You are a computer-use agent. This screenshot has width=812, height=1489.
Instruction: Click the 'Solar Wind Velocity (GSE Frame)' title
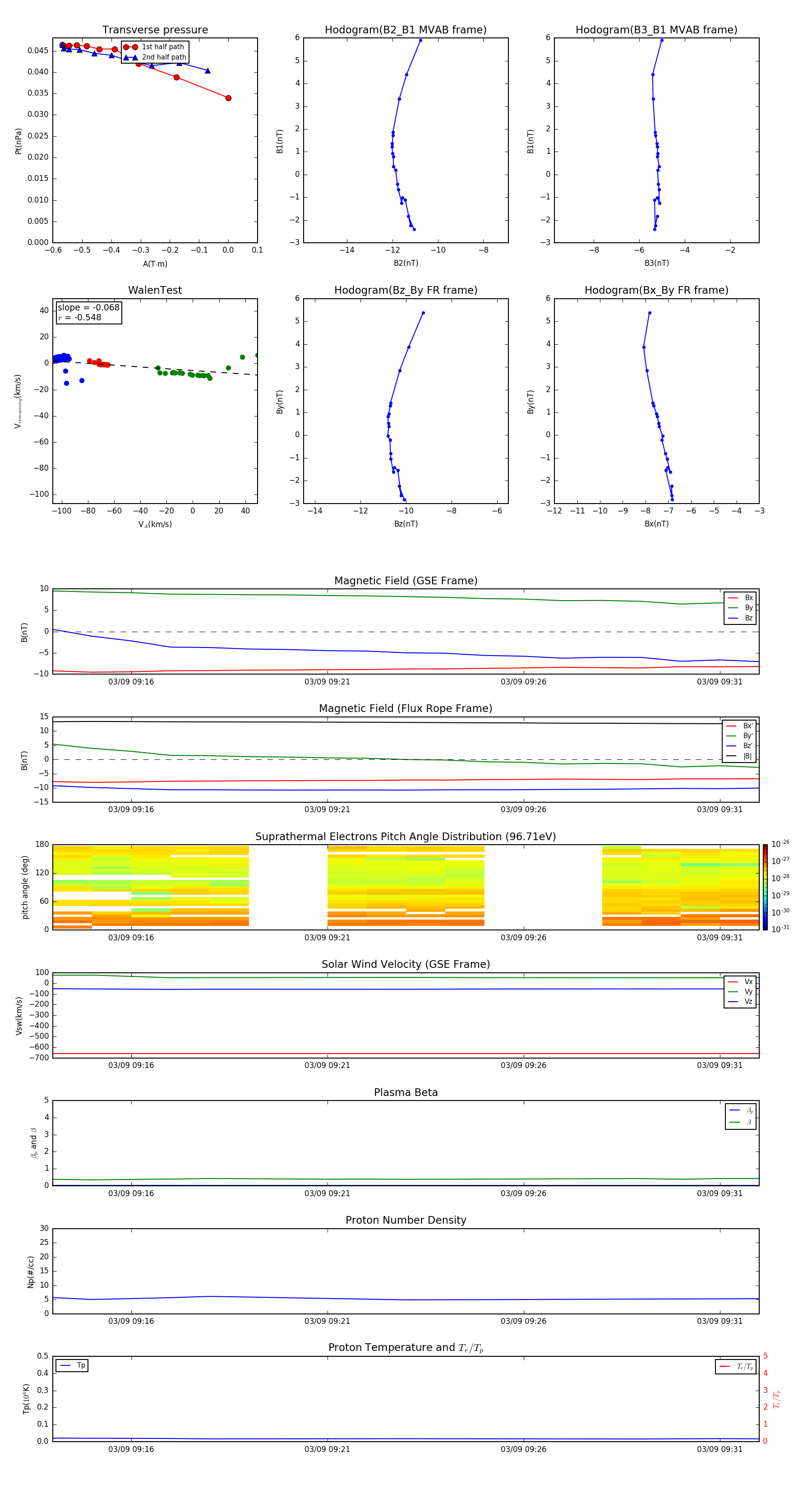406,965
